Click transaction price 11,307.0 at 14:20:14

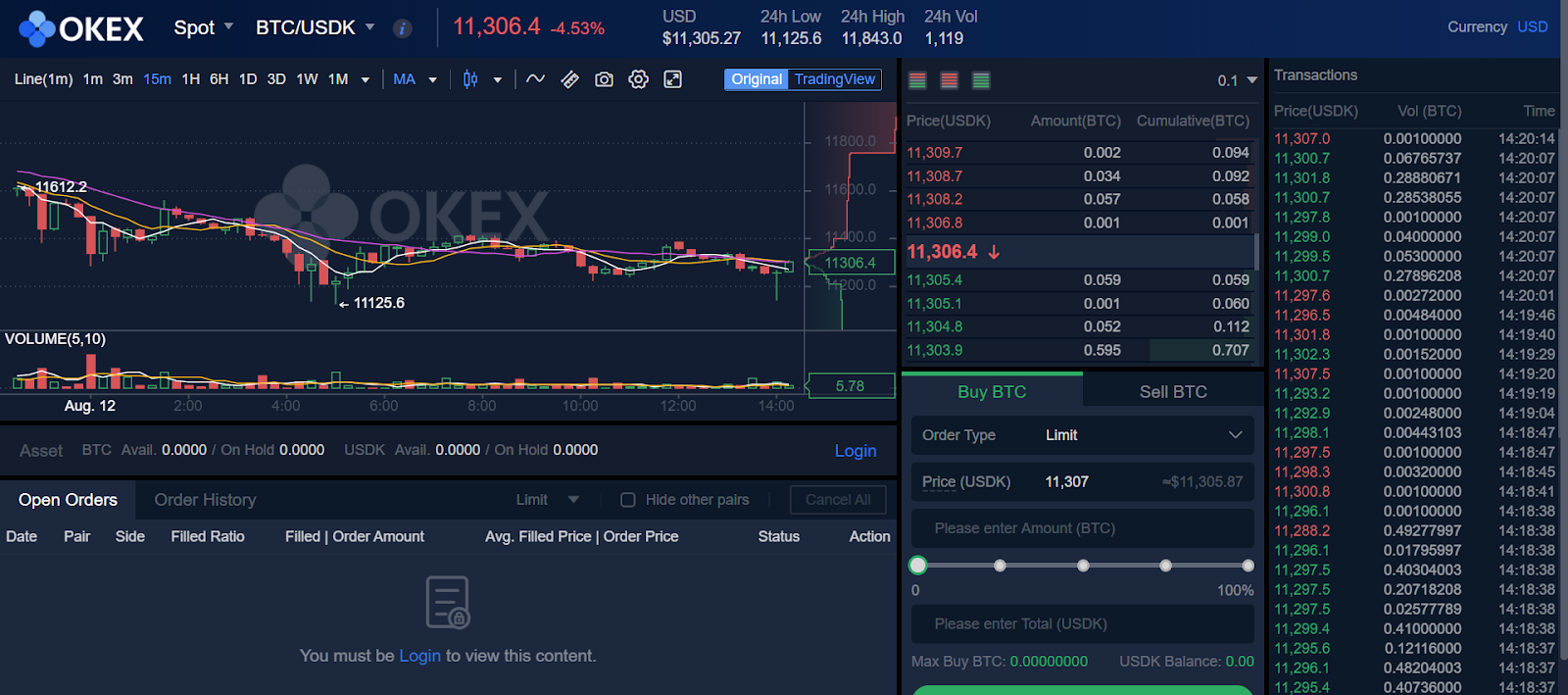coord(1301,139)
